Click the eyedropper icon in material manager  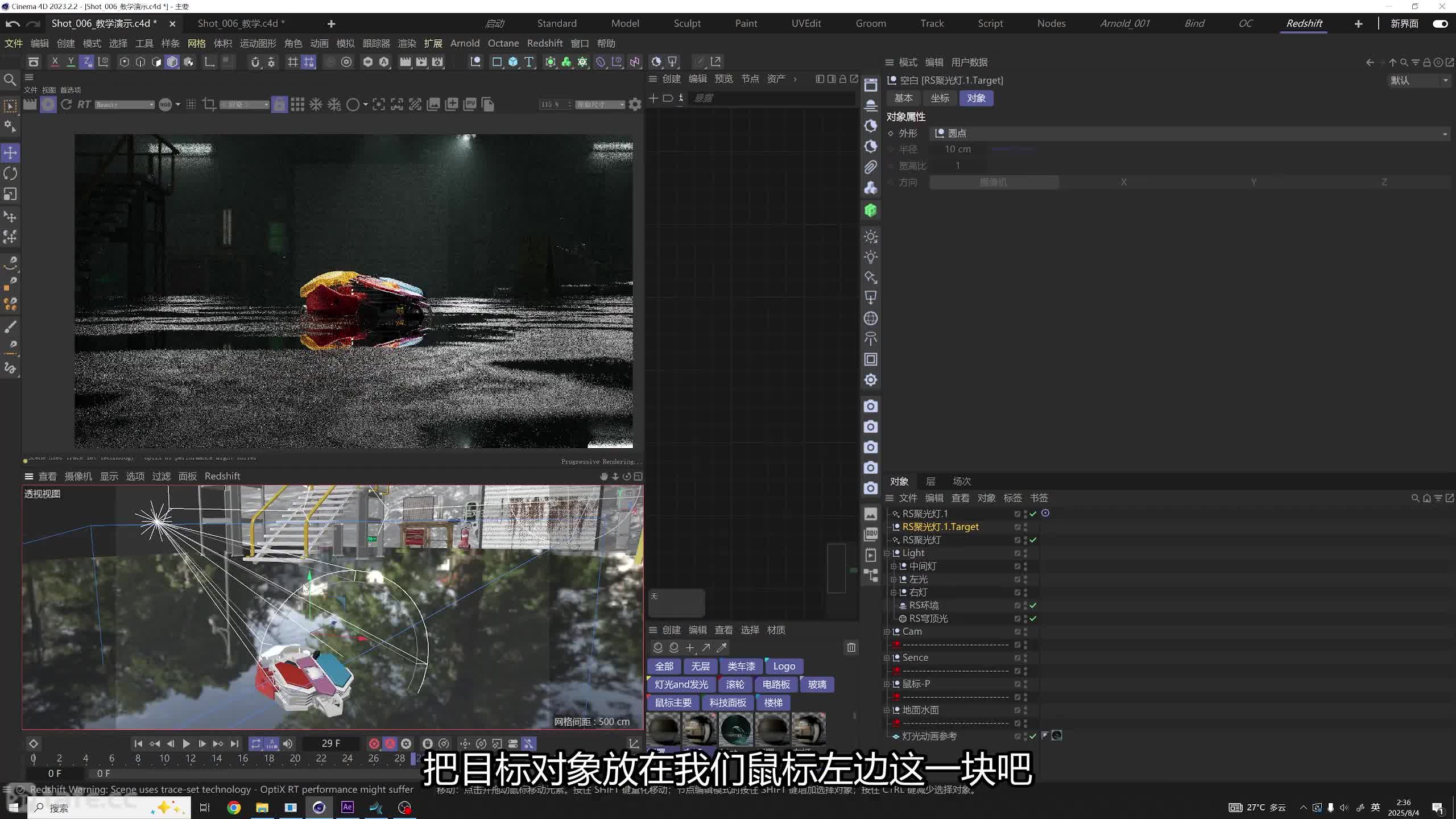722,647
